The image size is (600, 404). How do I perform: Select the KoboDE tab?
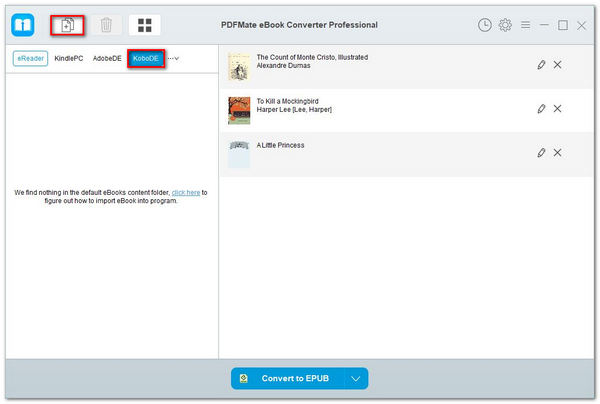coord(146,59)
